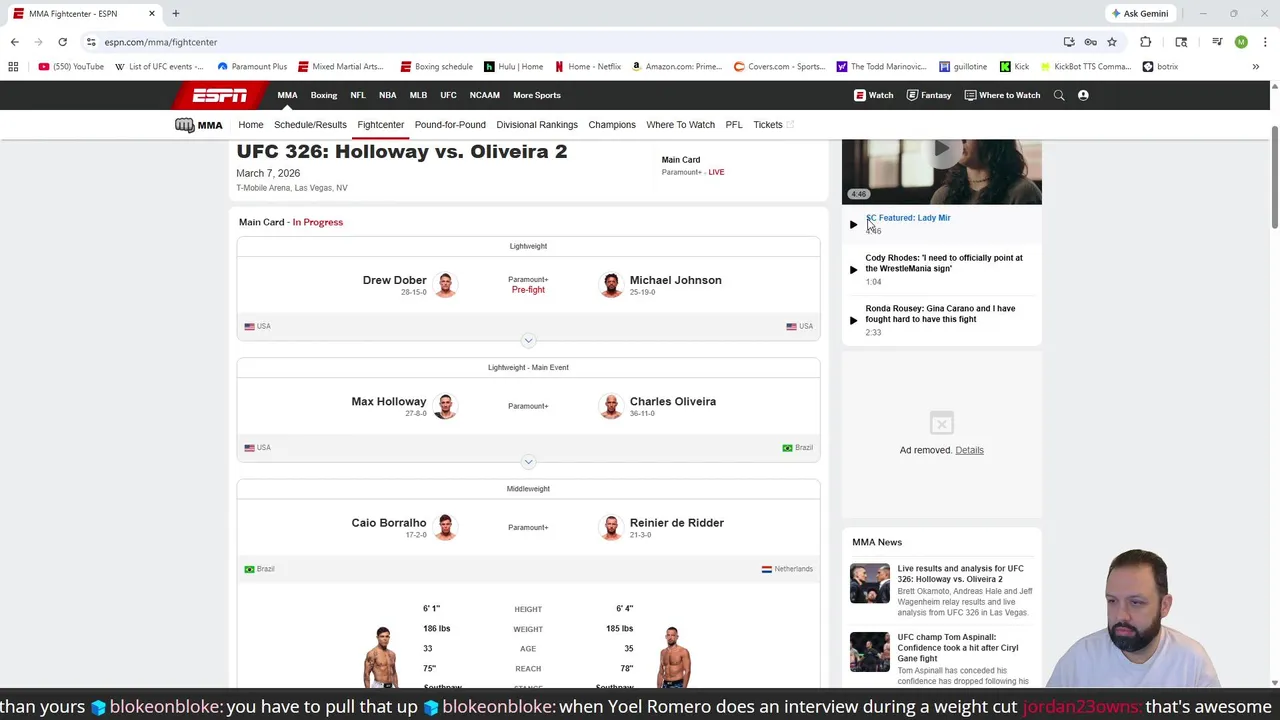Viewport: 1280px width, 720px height.
Task: Select the MMA sport tab
Action: 287,95
